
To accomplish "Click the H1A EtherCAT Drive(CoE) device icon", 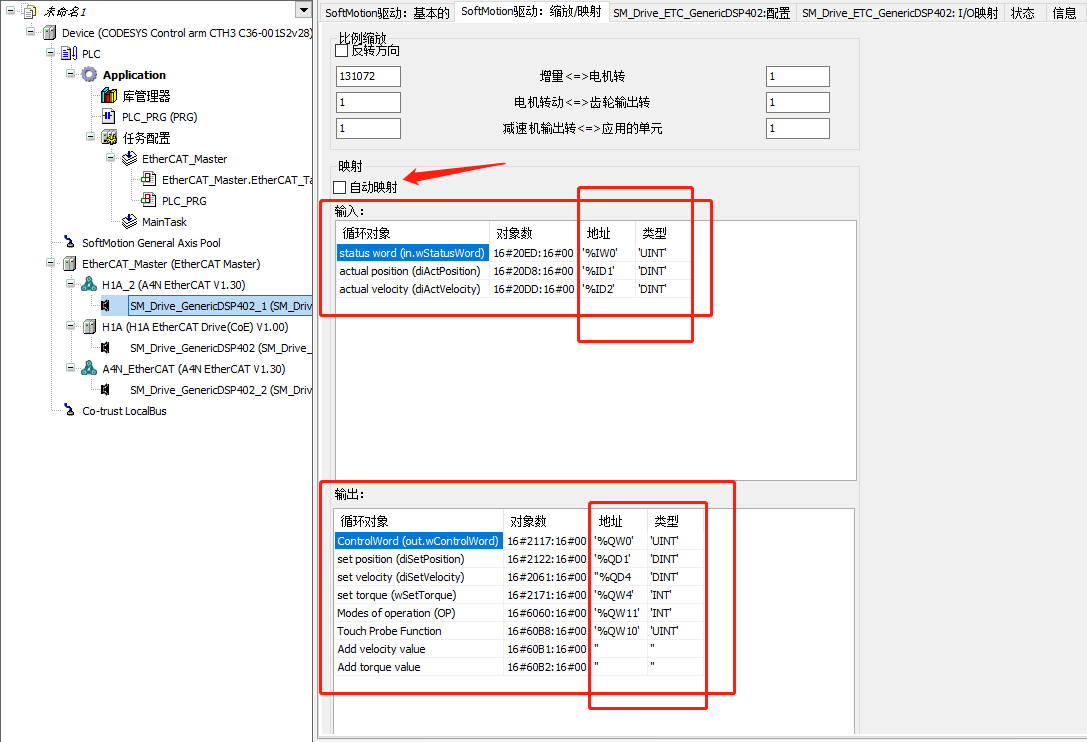I will (x=89, y=327).
